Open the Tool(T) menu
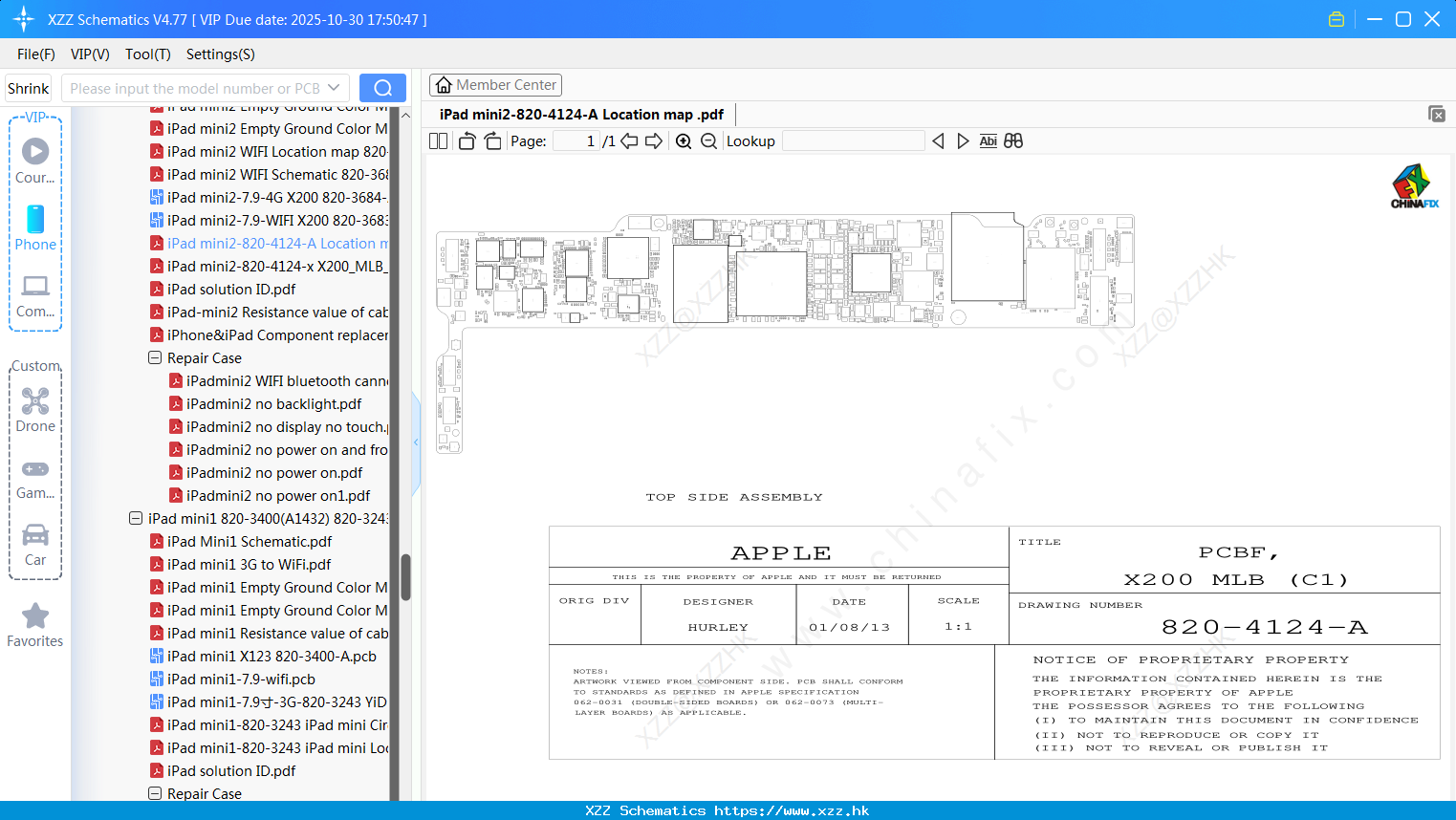 click(x=148, y=54)
